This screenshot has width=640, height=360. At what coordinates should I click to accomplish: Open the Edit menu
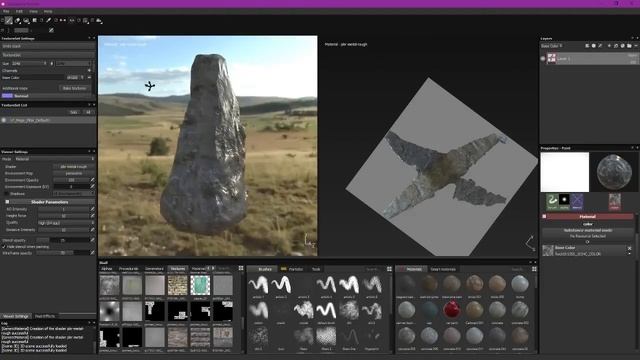[19, 11]
